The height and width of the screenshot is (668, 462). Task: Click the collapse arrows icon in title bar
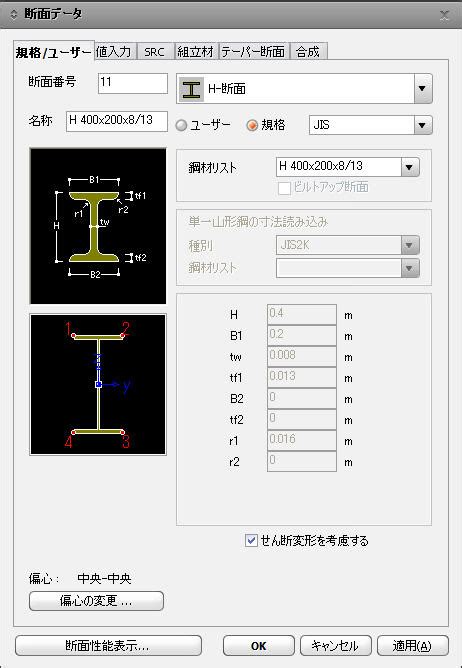pos(14,14)
